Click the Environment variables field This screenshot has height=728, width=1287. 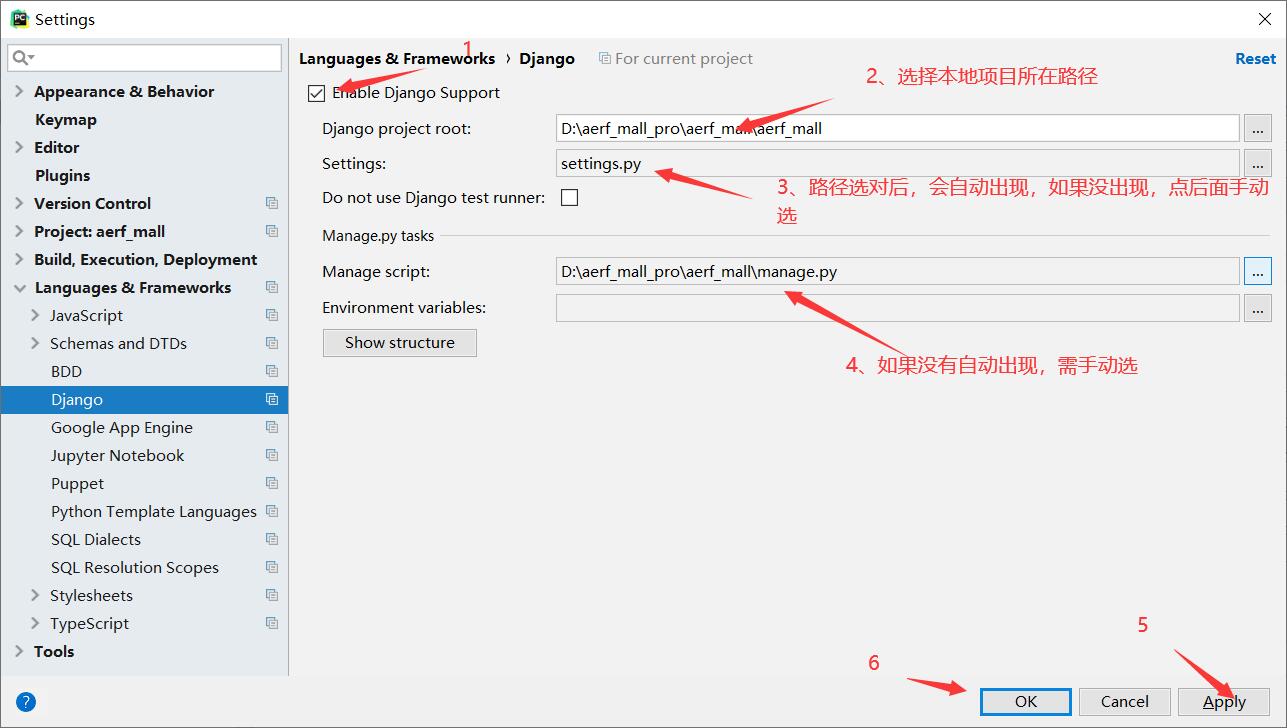pyautogui.click(x=898, y=307)
